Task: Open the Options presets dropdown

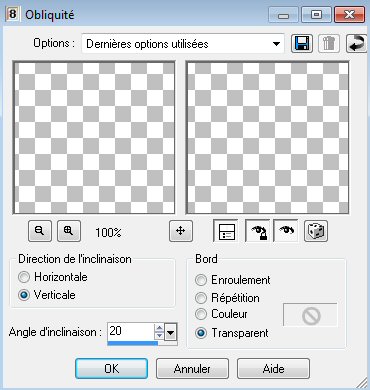Action: click(183, 44)
